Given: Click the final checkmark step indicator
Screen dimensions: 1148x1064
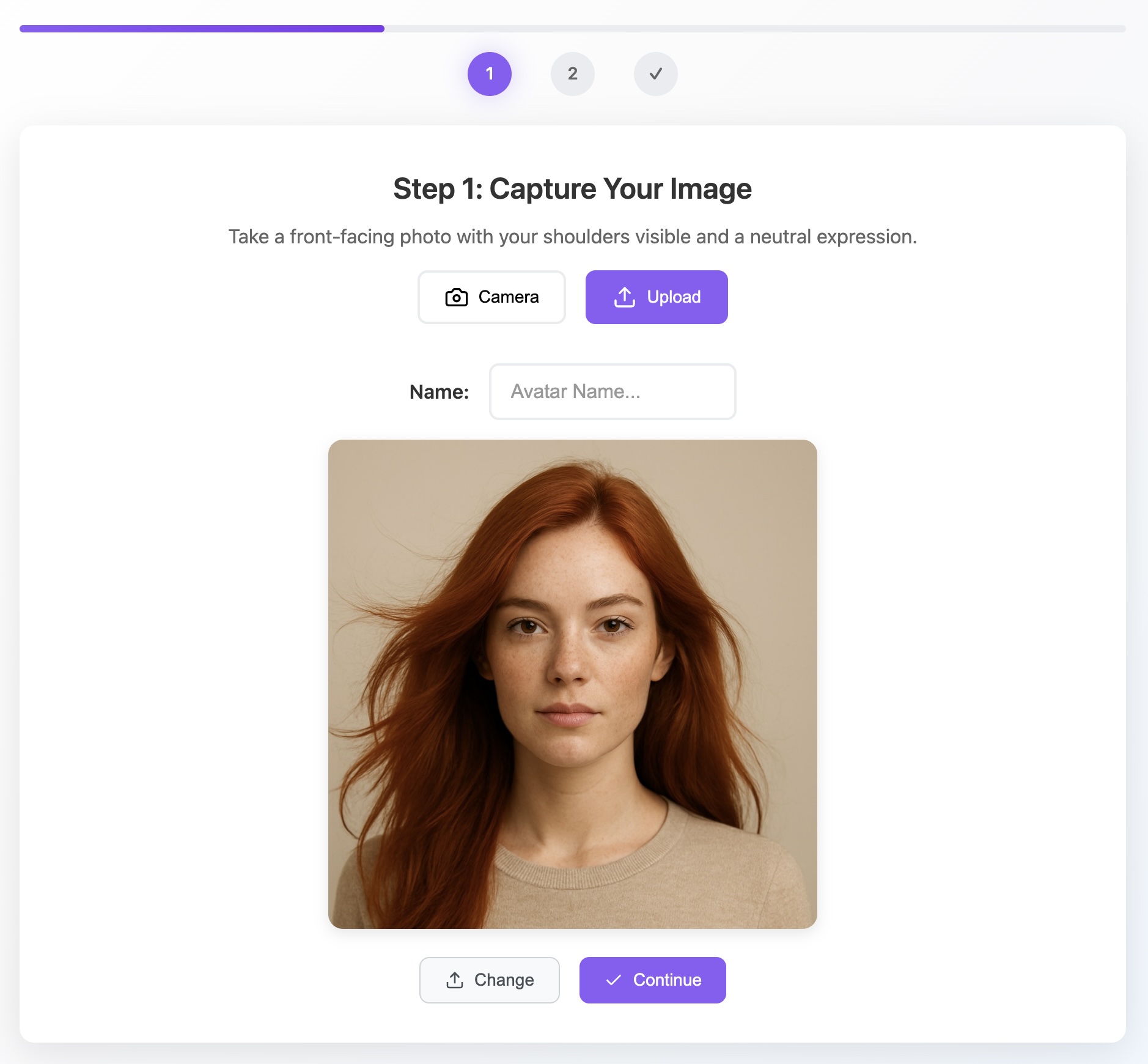Looking at the screenshot, I should click(655, 73).
